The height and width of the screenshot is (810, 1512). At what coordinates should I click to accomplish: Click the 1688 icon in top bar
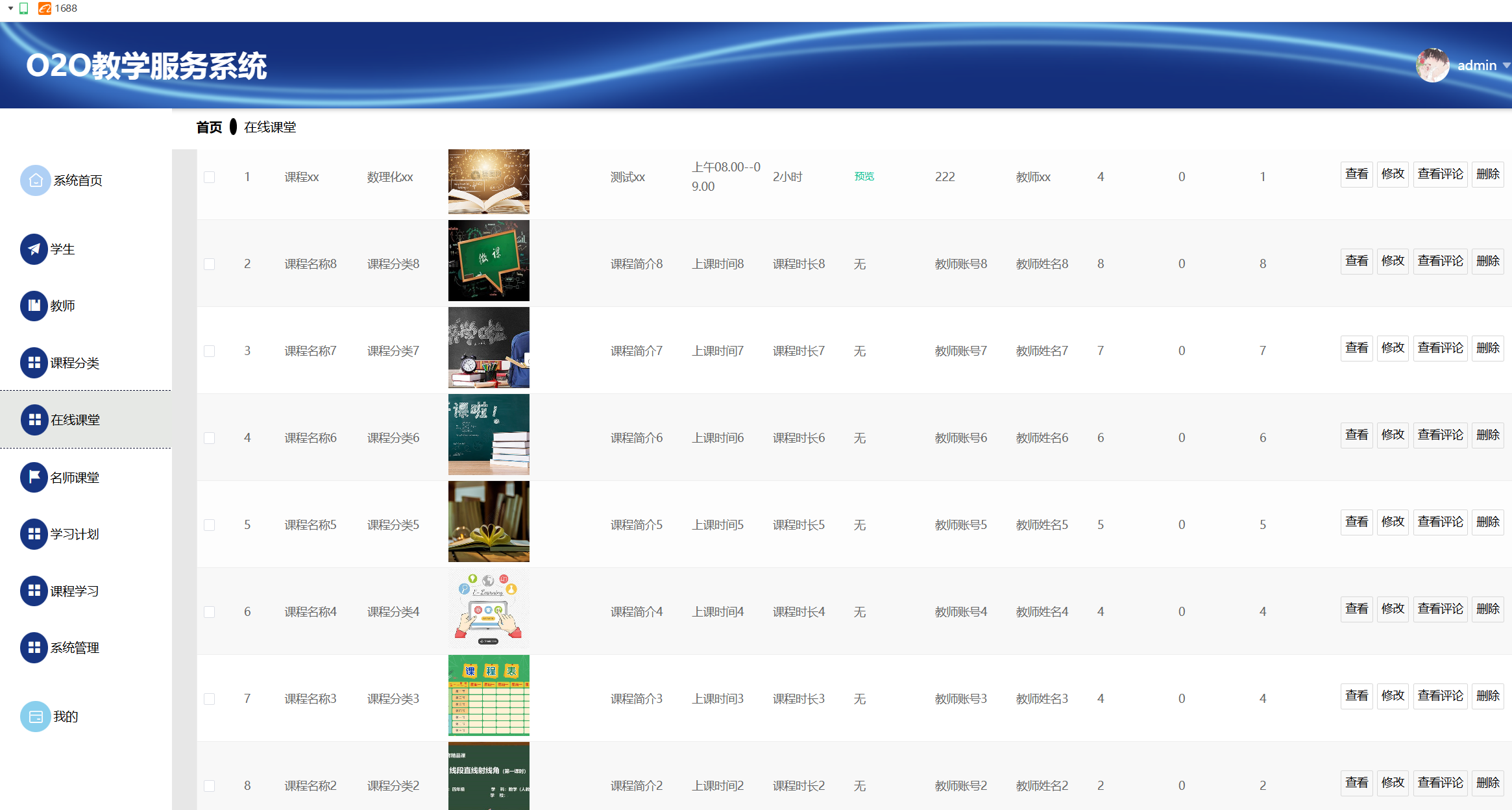pyautogui.click(x=45, y=8)
